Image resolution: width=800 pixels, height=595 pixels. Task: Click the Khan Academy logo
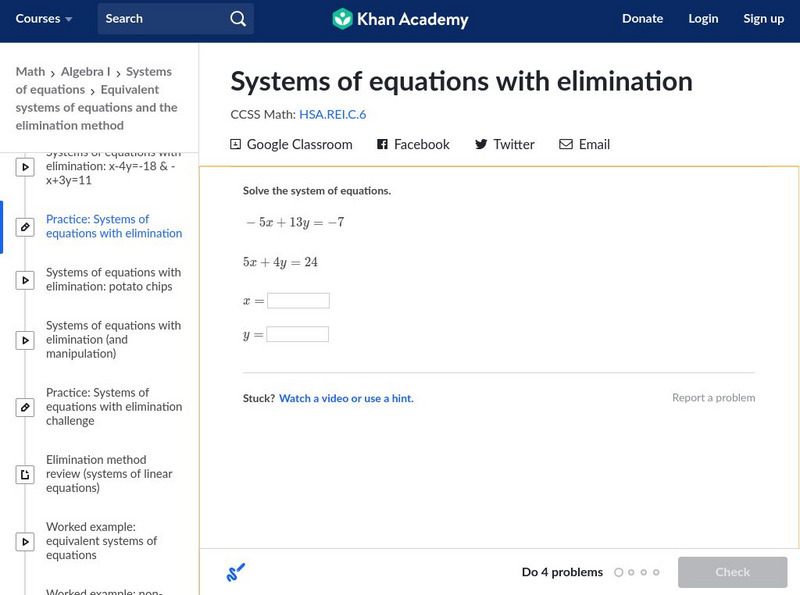tap(400, 19)
